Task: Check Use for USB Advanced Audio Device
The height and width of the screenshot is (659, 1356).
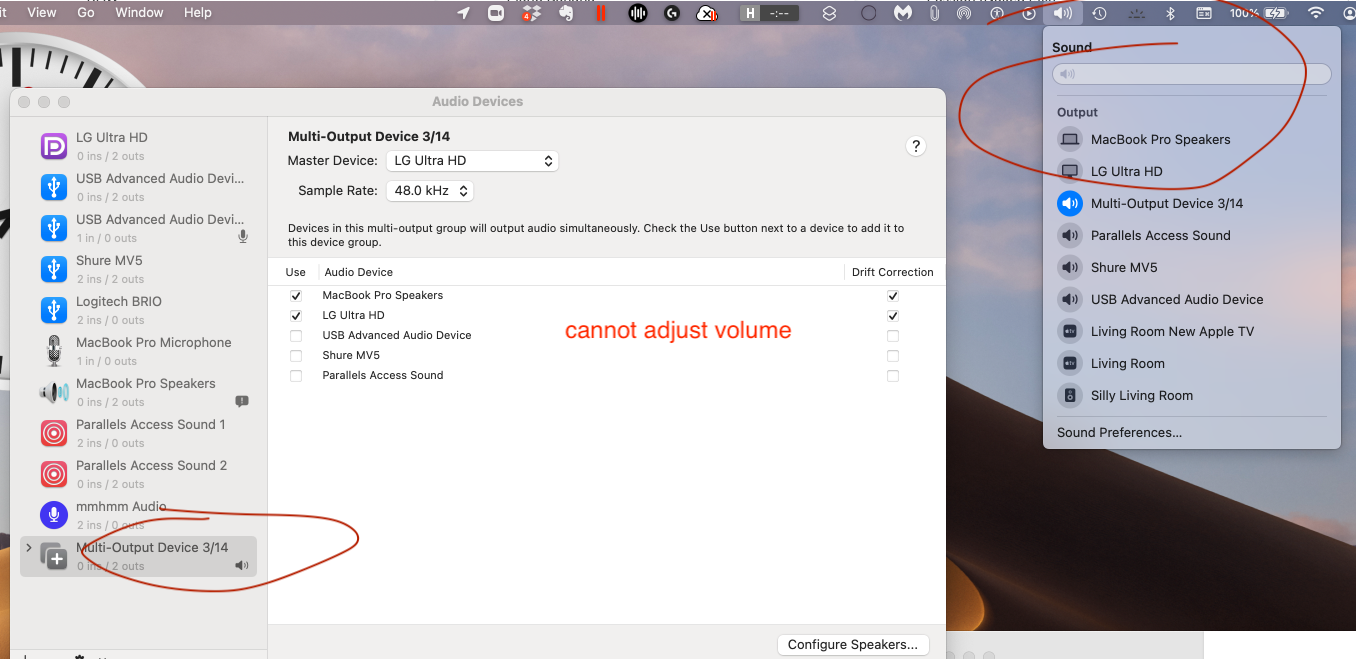Action: tap(296, 336)
